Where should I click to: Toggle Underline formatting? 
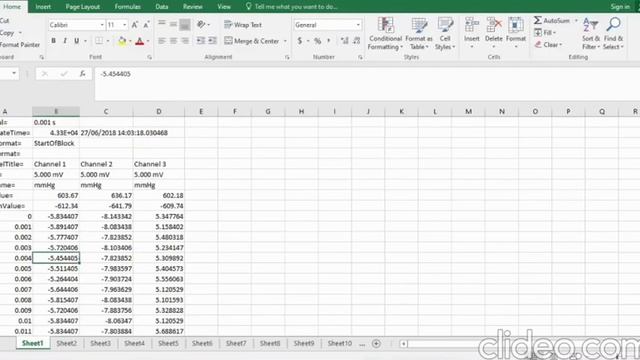click(76, 41)
